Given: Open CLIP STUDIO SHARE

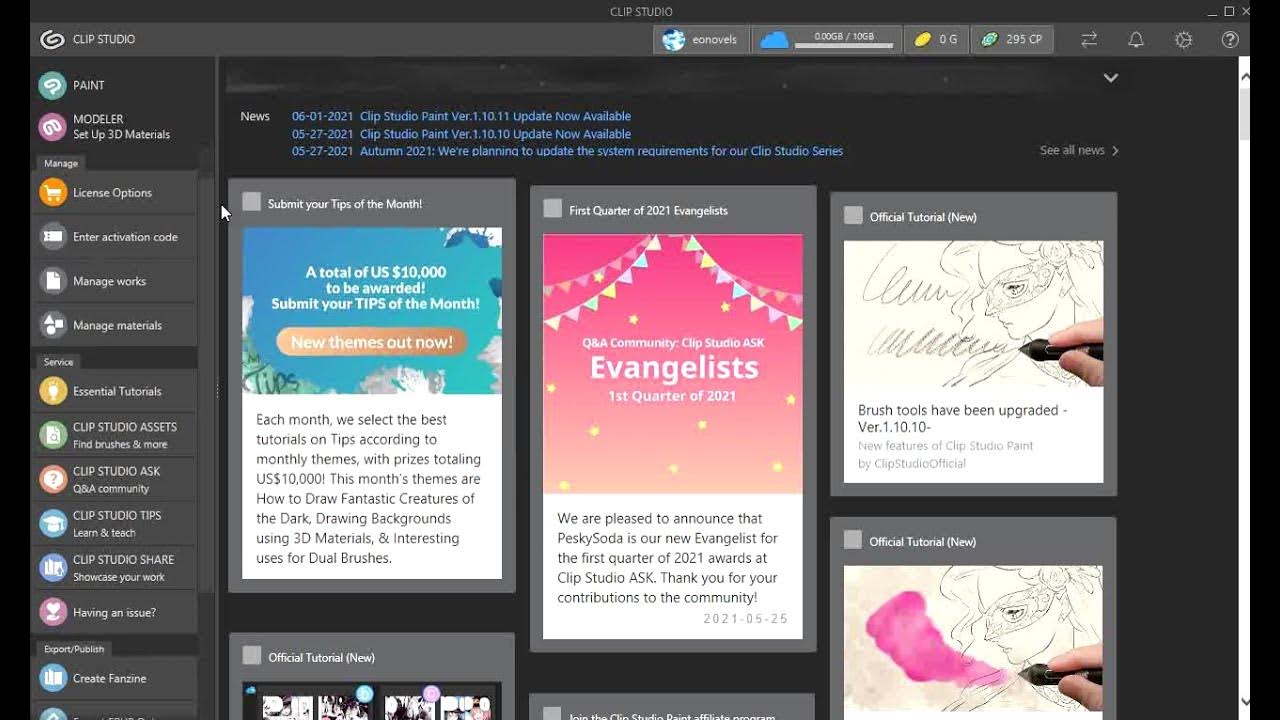Looking at the screenshot, I should 114,567.
